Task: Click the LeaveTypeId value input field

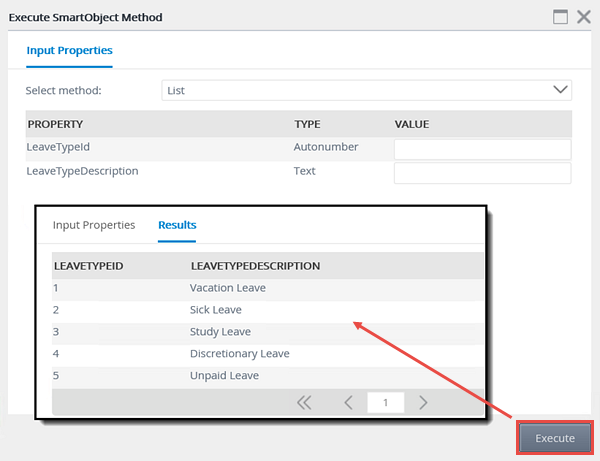Action: (483, 149)
